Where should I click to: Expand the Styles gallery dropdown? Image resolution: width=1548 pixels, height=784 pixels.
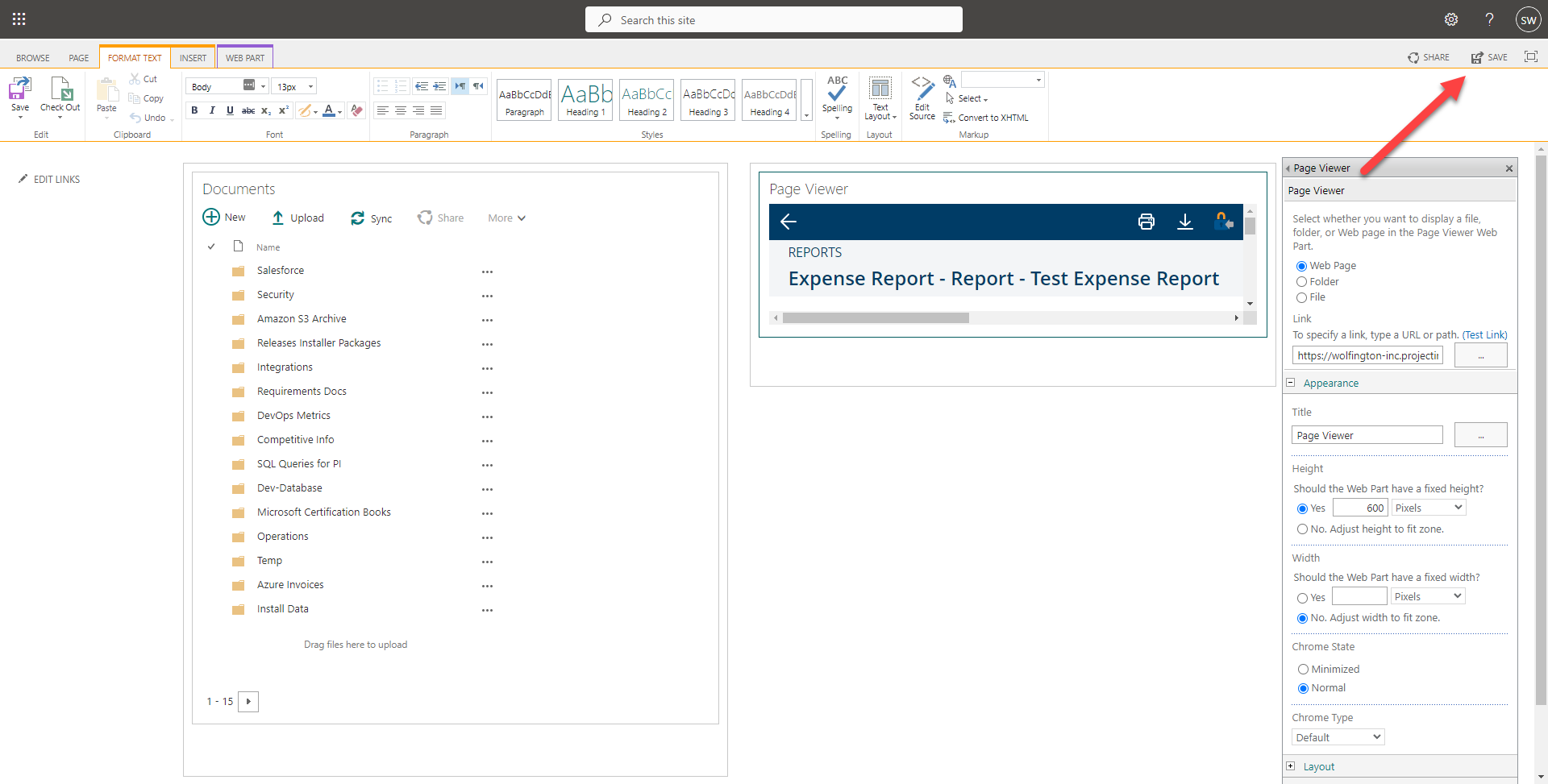tap(806, 100)
